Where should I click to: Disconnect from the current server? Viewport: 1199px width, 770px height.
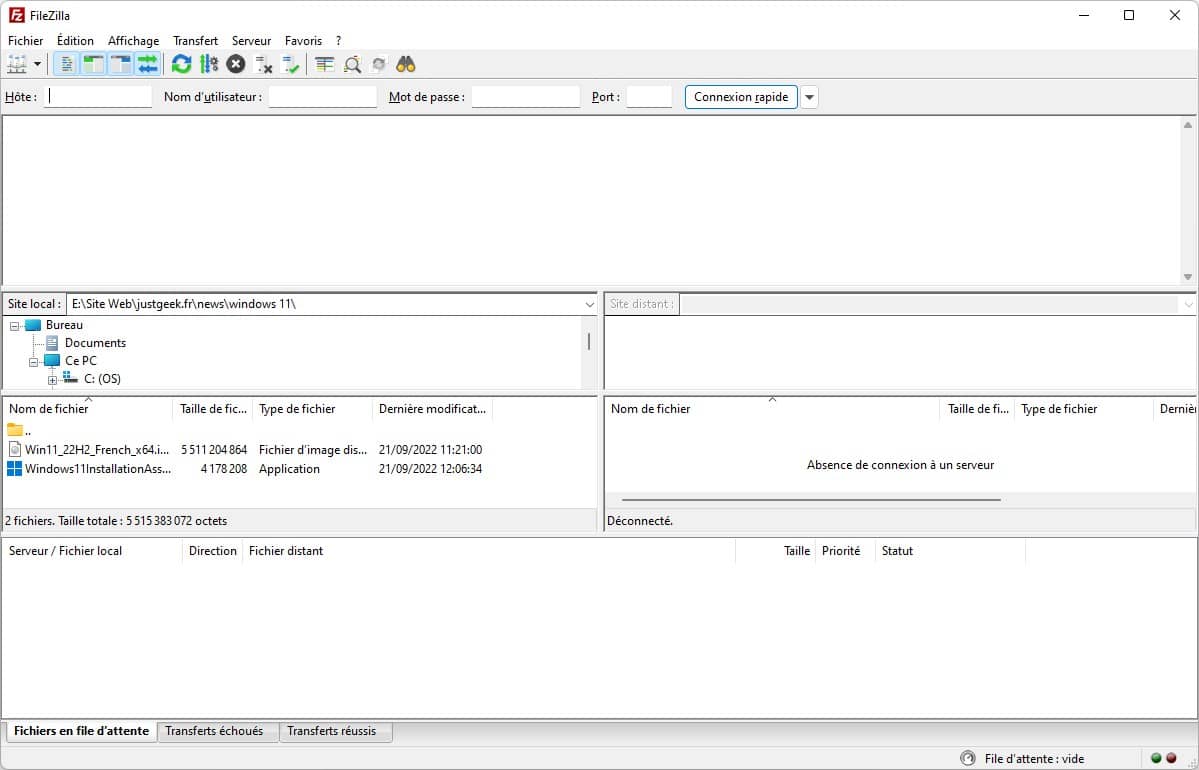[263, 64]
